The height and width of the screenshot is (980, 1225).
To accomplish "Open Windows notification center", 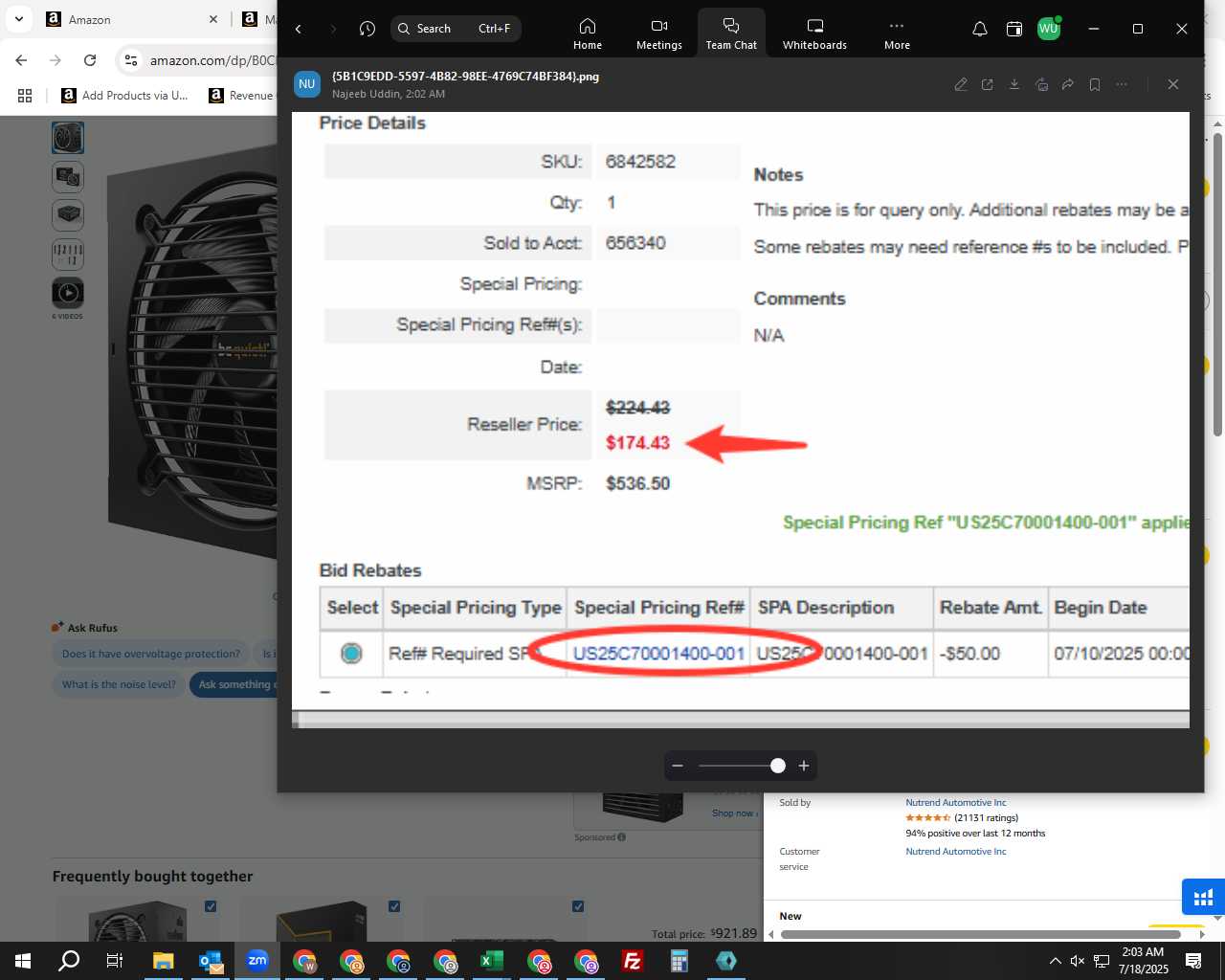I will pos(1193,961).
